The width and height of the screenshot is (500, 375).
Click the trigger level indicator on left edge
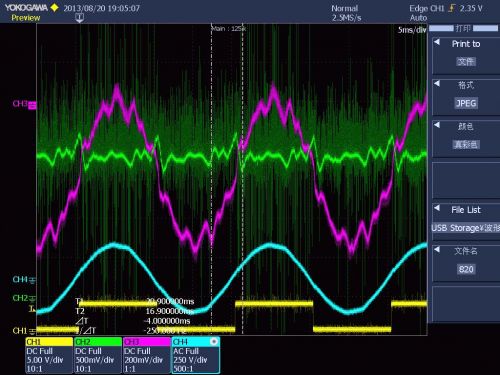pyautogui.click(x=32, y=309)
